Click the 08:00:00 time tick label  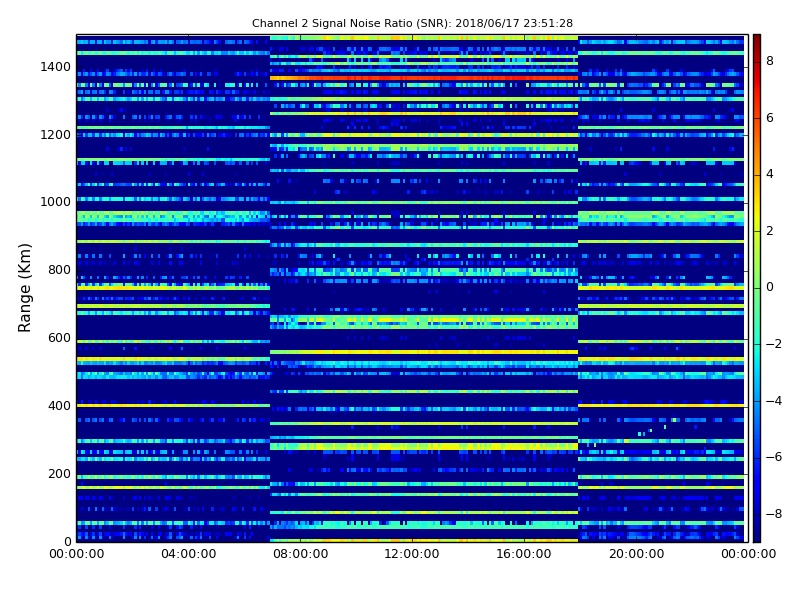(301, 554)
